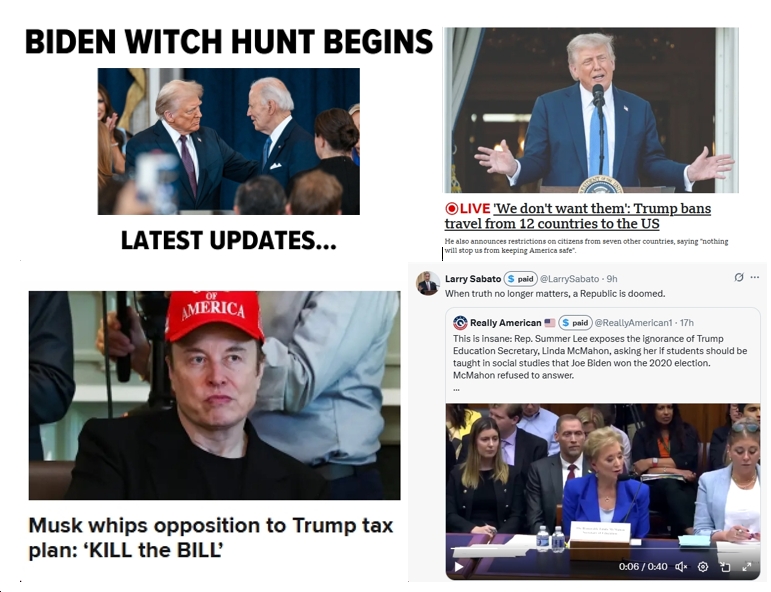Click the Musk red cap photo
771x592 pixels.
214,395
